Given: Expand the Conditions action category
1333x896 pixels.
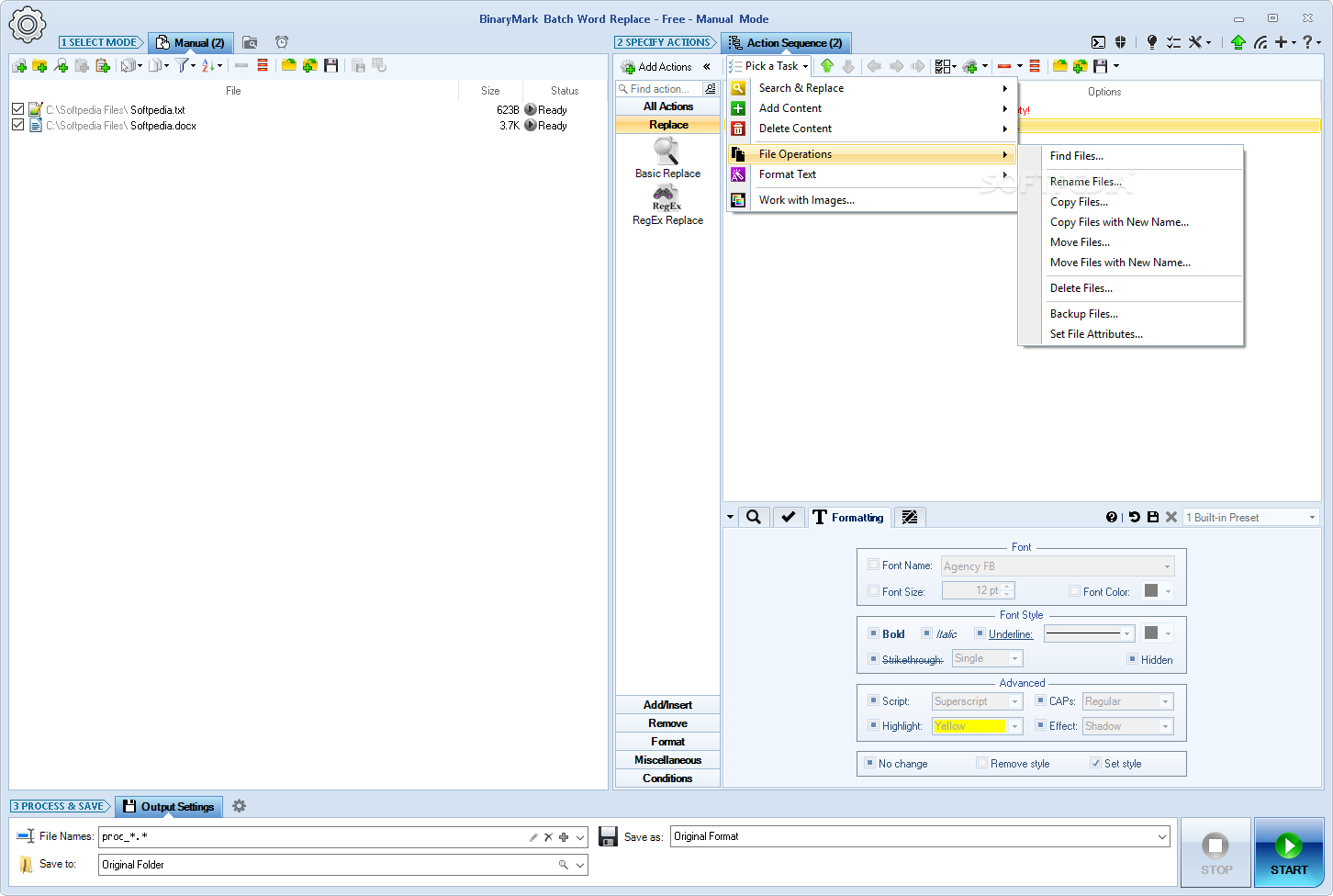Looking at the screenshot, I should click(667, 778).
